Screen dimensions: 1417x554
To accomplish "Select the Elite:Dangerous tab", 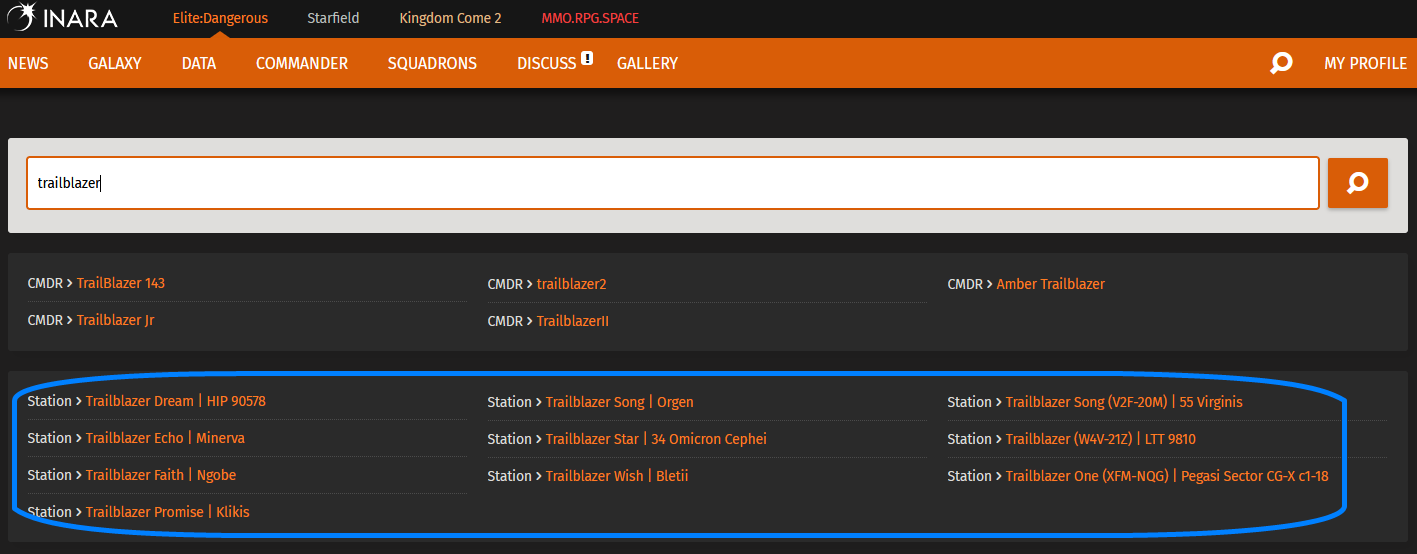I will coord(220,18).
